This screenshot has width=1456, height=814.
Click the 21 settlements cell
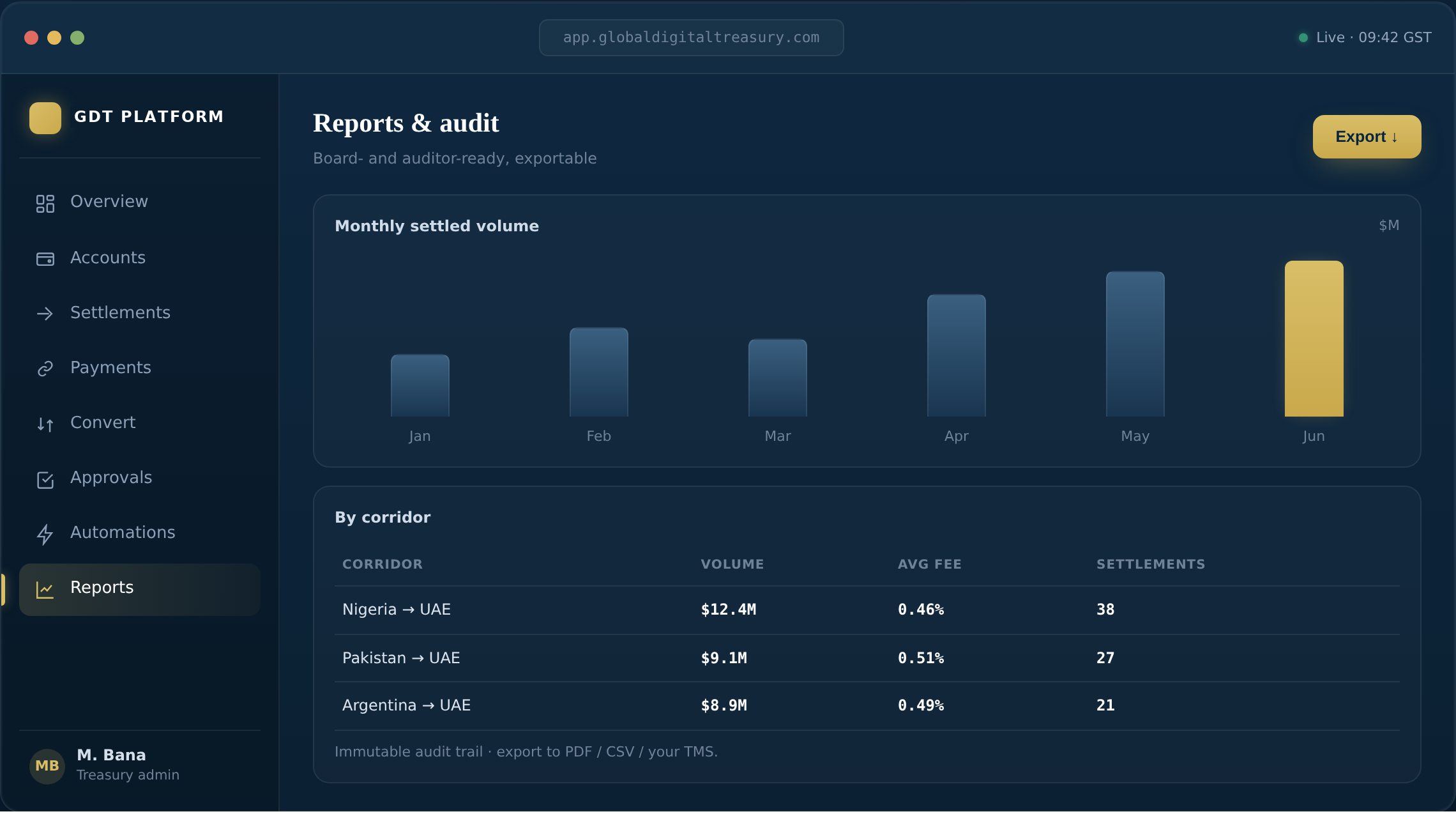[1105, 705]
